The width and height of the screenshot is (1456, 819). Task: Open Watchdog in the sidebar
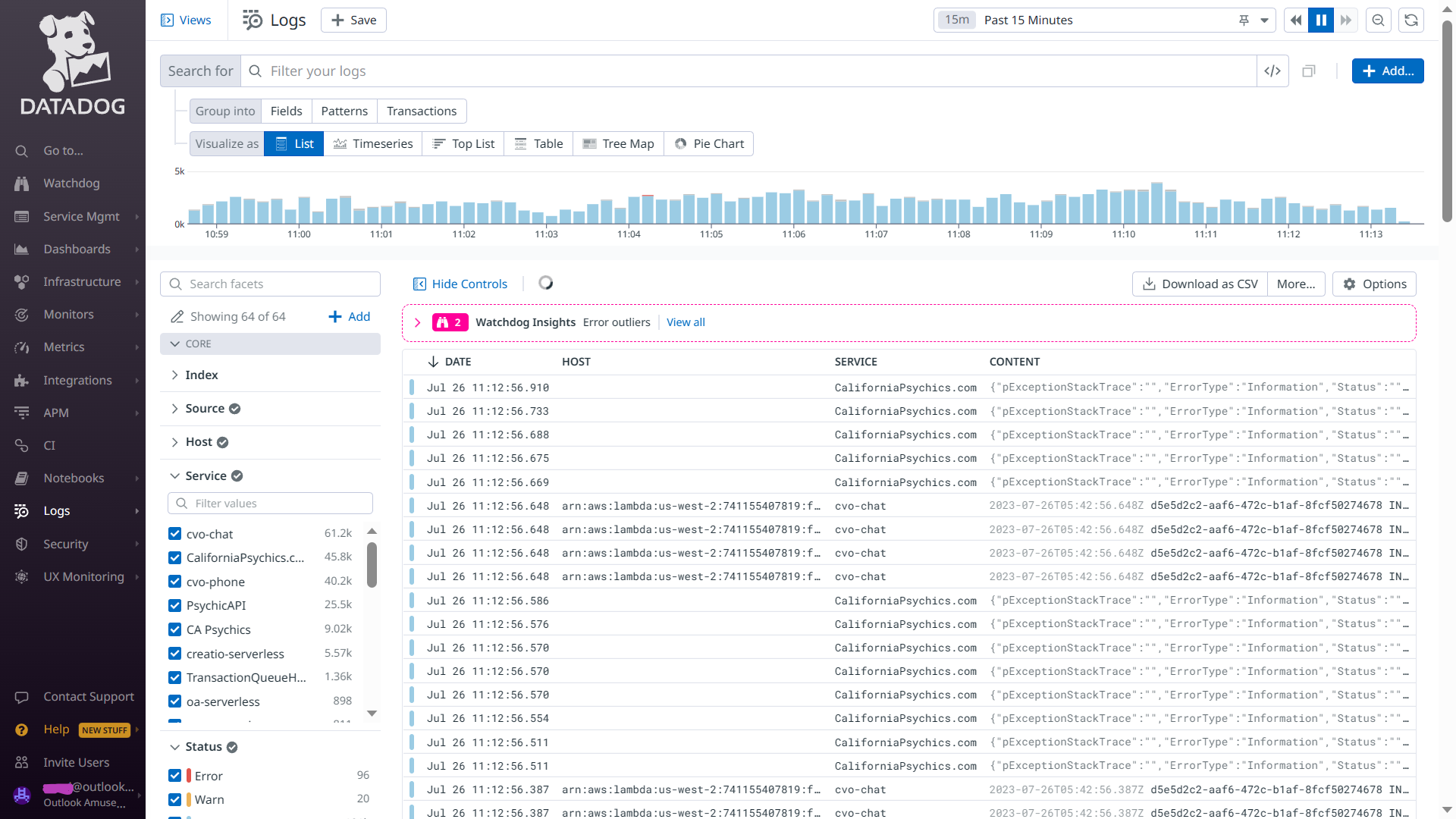click(x=71, y=184)
